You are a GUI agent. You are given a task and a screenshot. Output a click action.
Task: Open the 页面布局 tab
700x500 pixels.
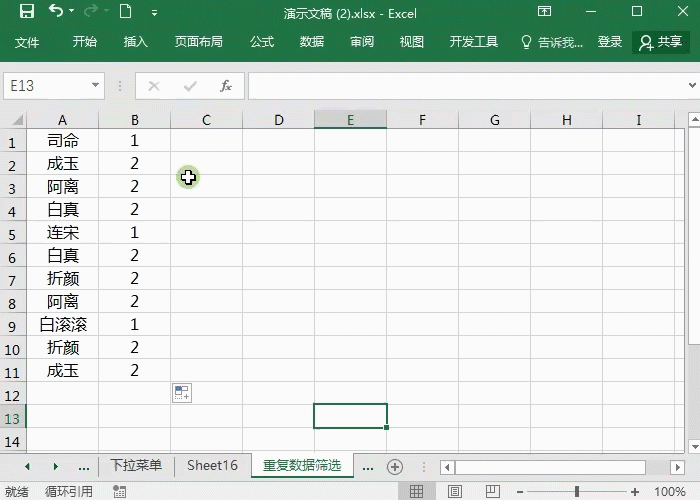click(x=198, y=42)
